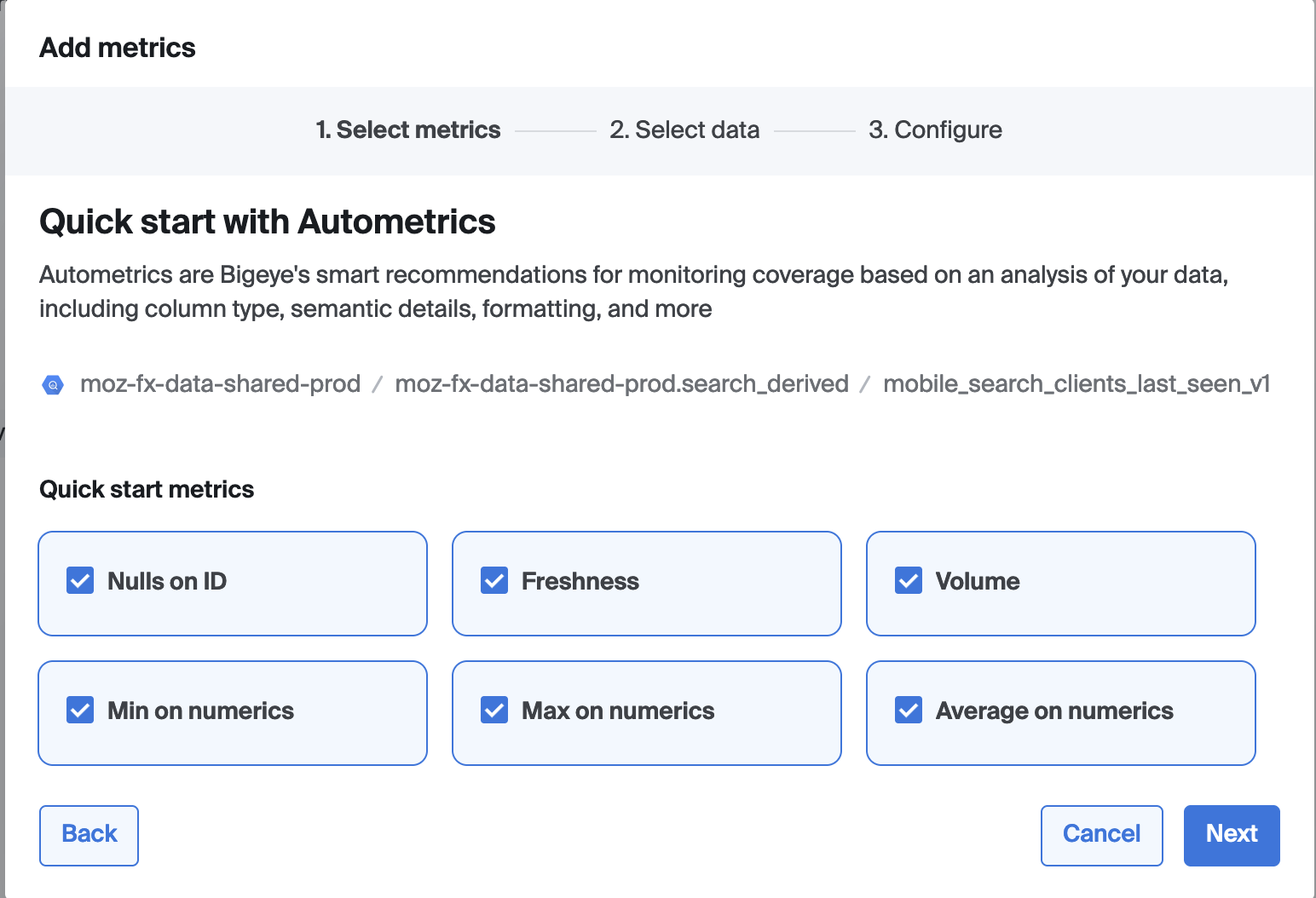The width and height of the screenshot is (1316, 898).
Task: Click the Autometrics description paragraph
Action: pyautogui.click(x=632, y=291)
